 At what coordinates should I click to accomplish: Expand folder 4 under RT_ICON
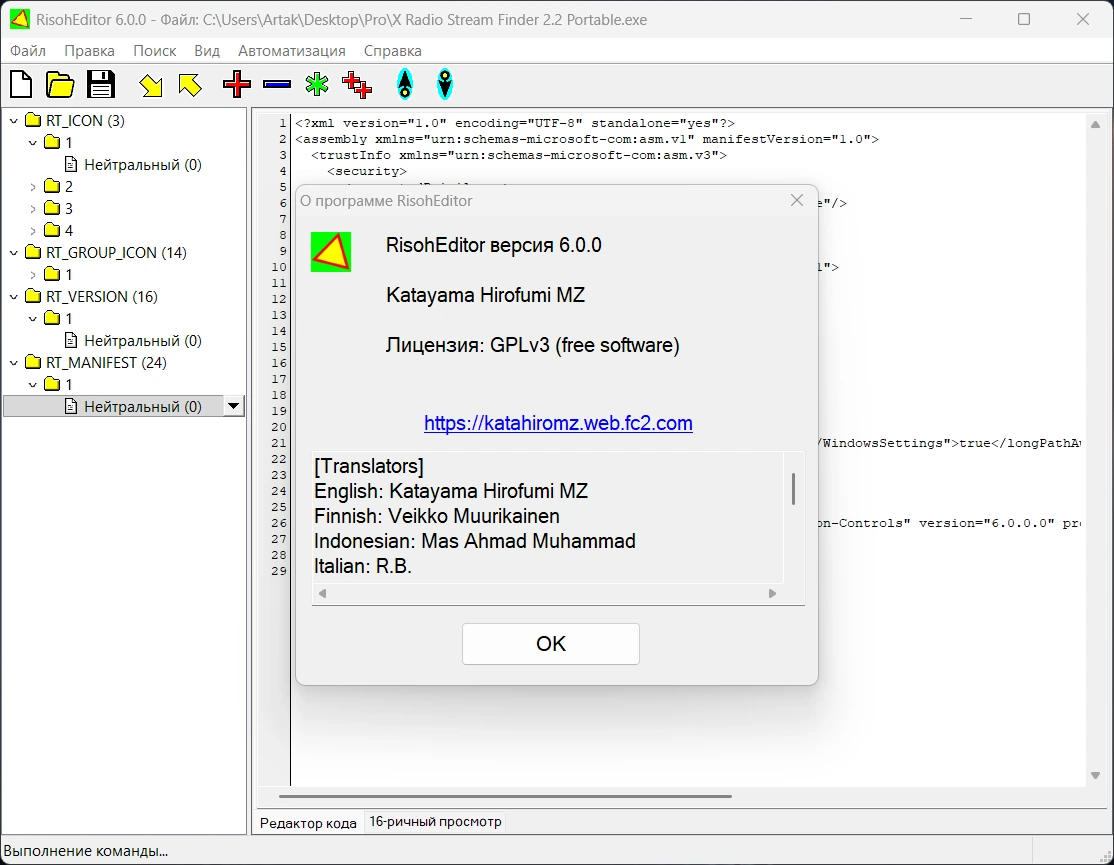tap(33, 231)
